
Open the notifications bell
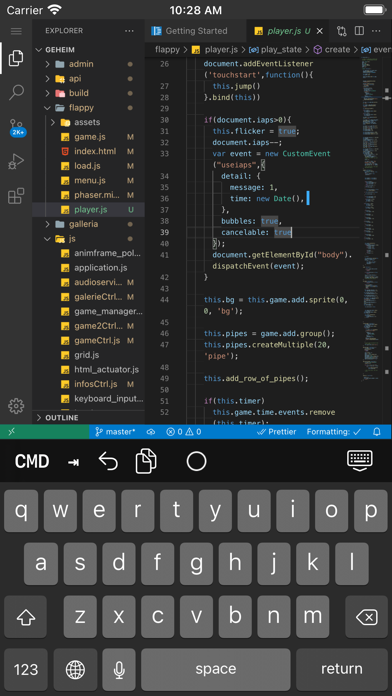(377, 431)
